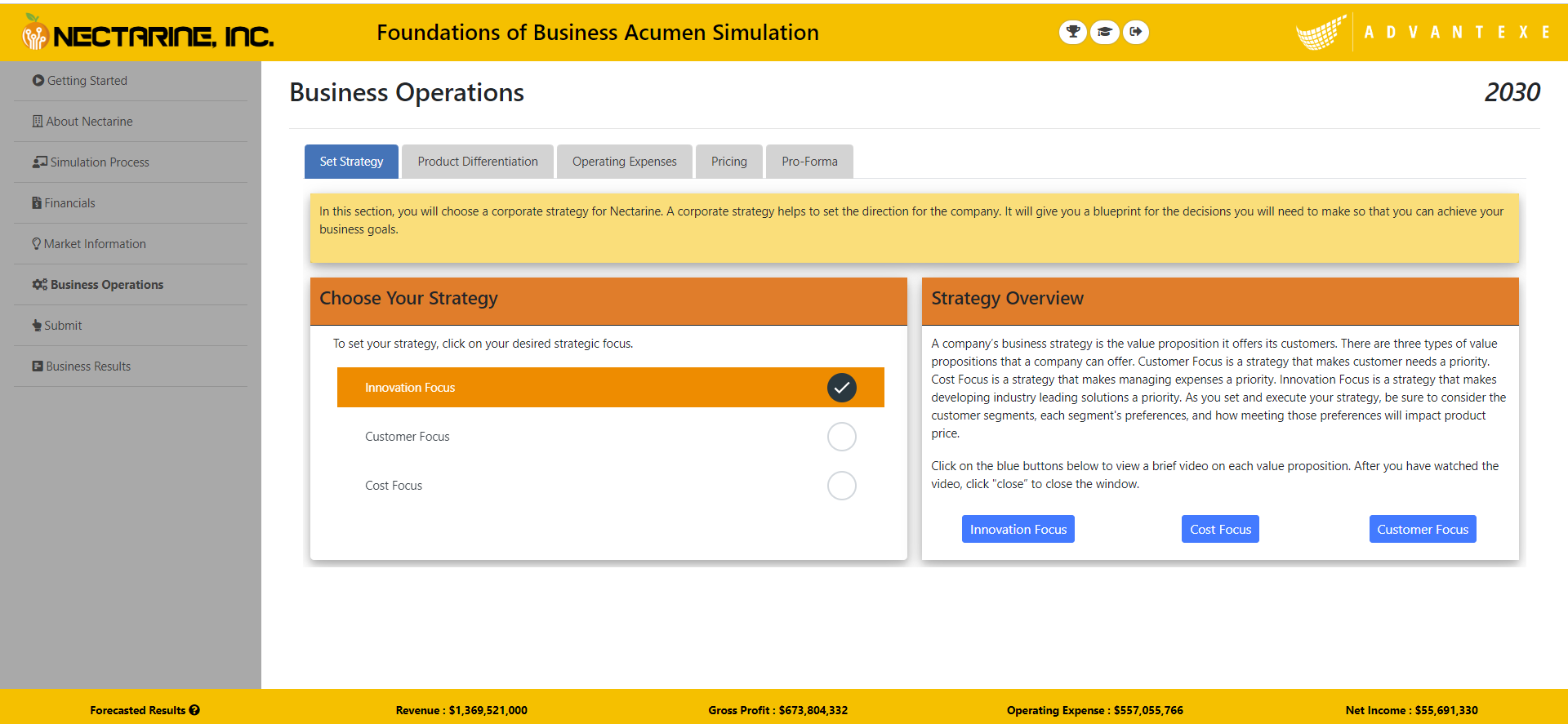Screen dimensions: 1568x724
Task: Click the Revenue : $1,369,521,000 value
Action: tap(461, 710)
